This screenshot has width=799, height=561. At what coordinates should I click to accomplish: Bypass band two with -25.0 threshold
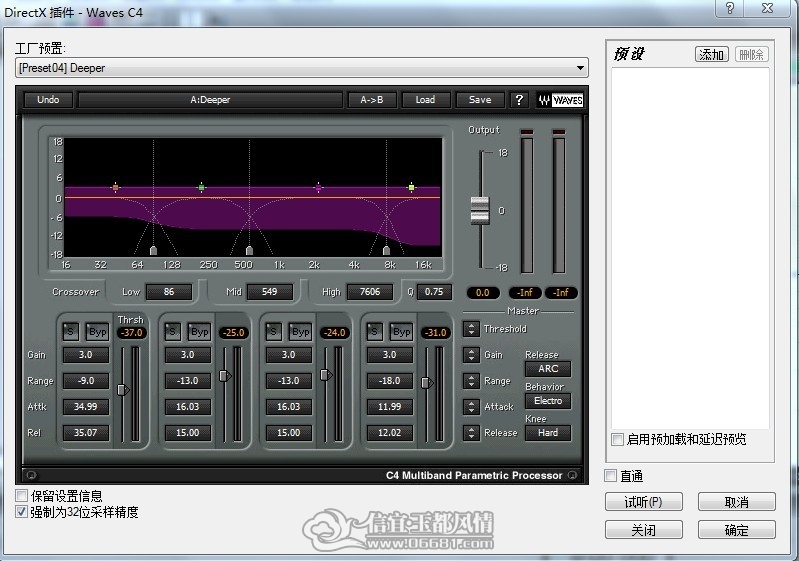[199, 332]
